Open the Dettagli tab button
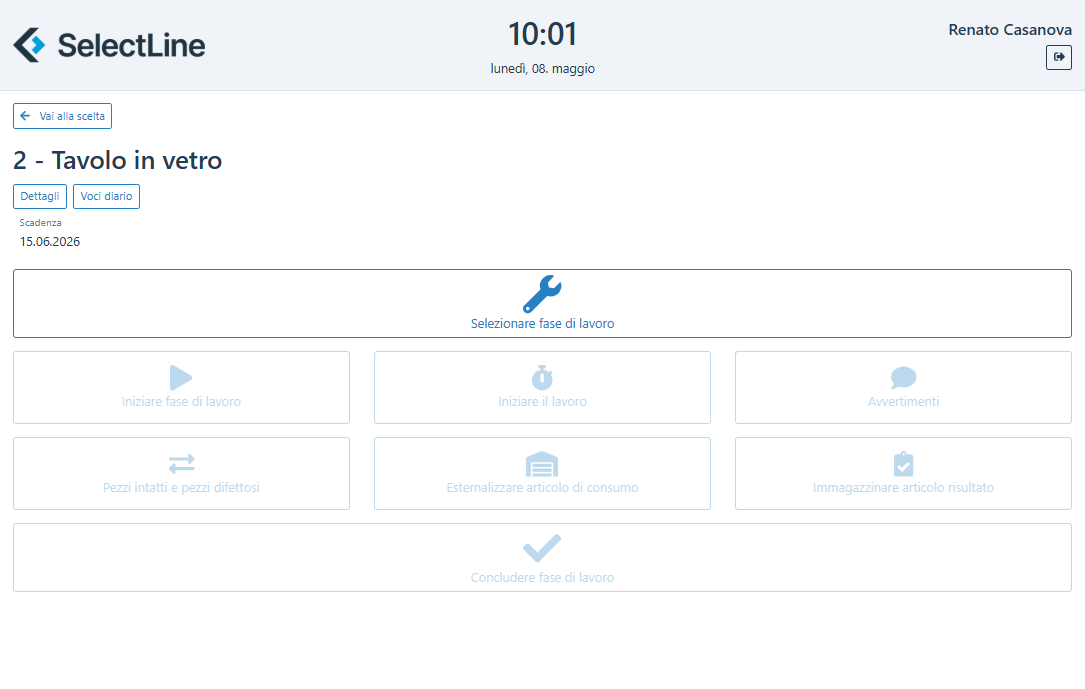Image resolution: width=1085 pixels, height=689 pixels. [x=40, y=196]
